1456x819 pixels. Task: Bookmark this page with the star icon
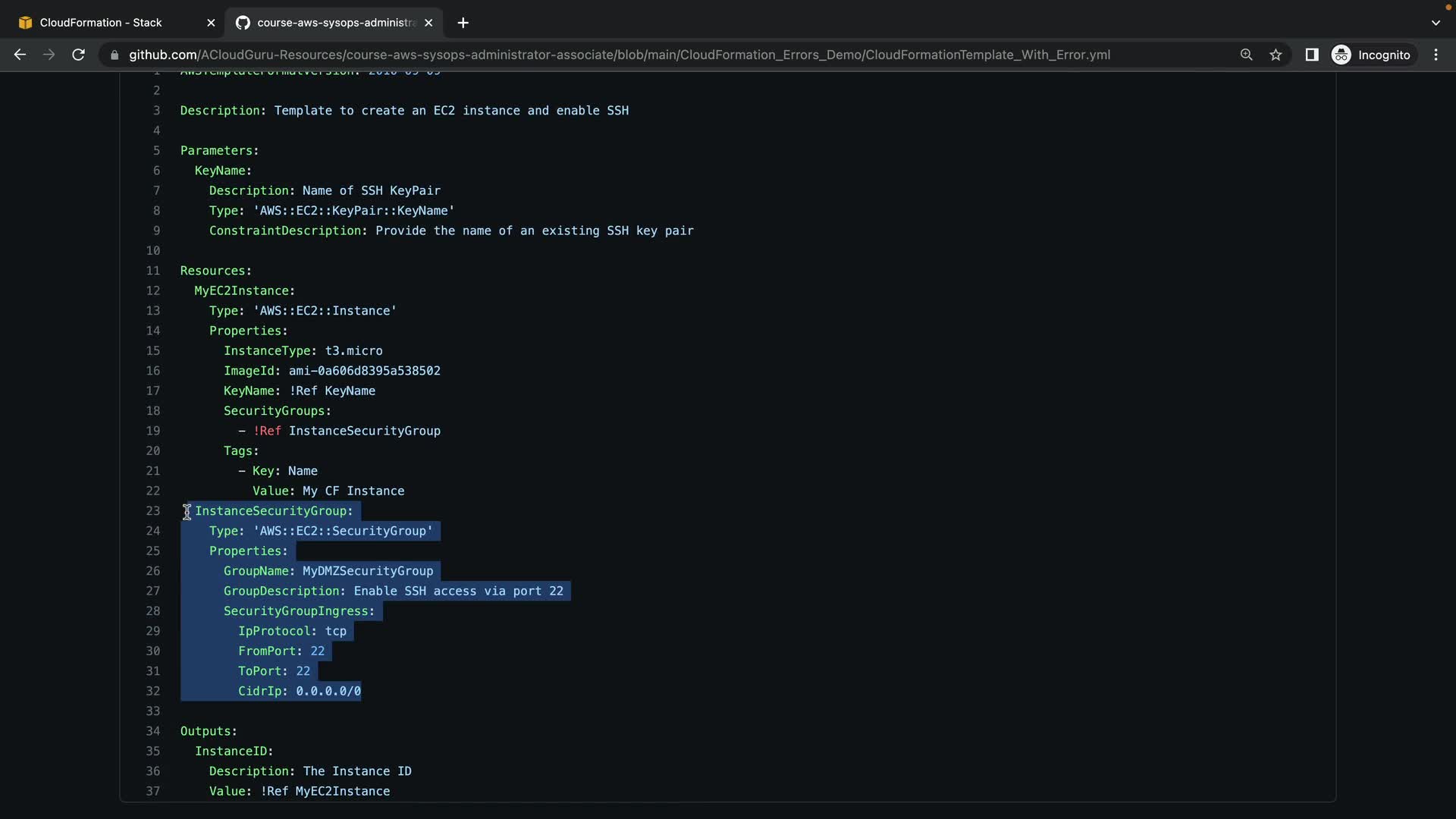(x=1276, y=55)
